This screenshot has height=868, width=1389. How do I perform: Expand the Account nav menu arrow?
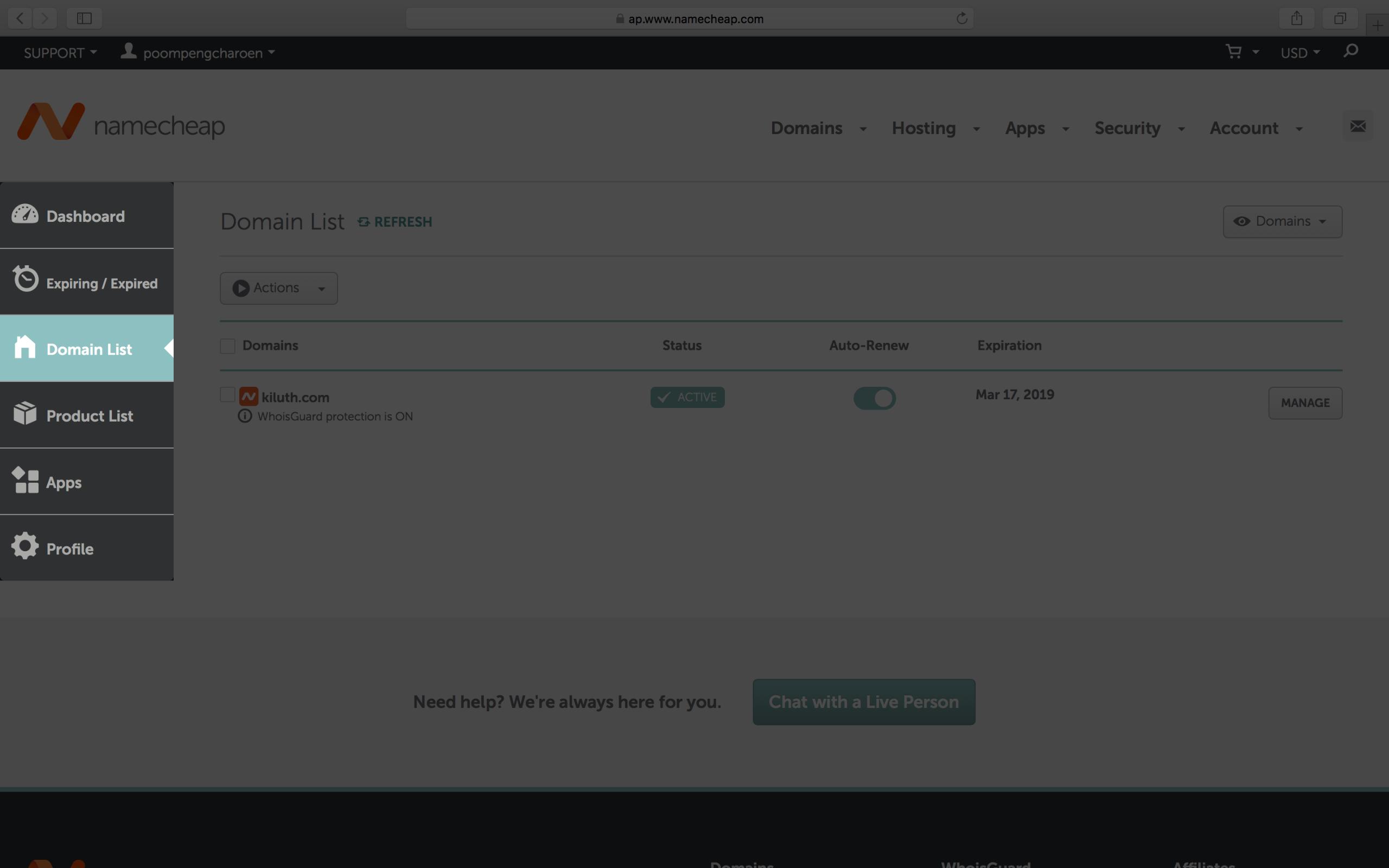[x=1299, y=129]
